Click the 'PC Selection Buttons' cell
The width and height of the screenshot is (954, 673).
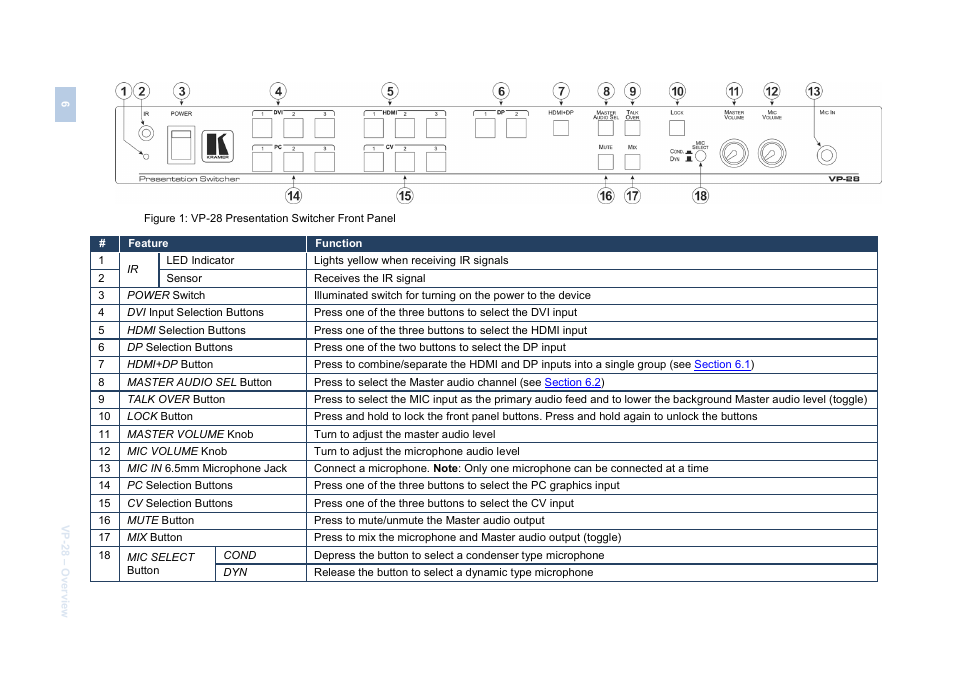[213, 486]
